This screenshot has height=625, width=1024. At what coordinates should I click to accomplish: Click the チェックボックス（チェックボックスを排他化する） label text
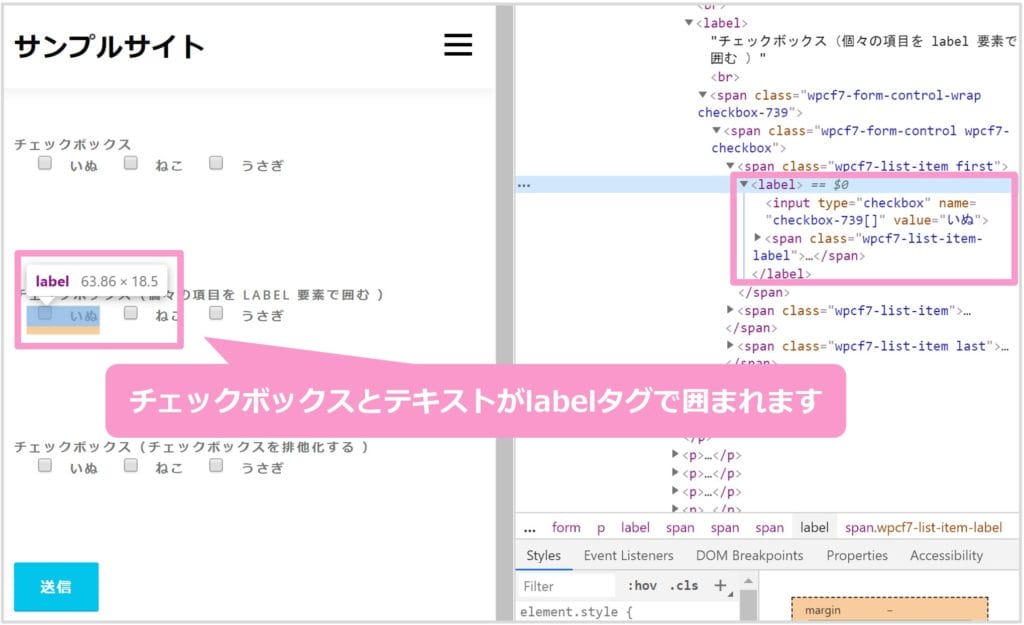191,447
